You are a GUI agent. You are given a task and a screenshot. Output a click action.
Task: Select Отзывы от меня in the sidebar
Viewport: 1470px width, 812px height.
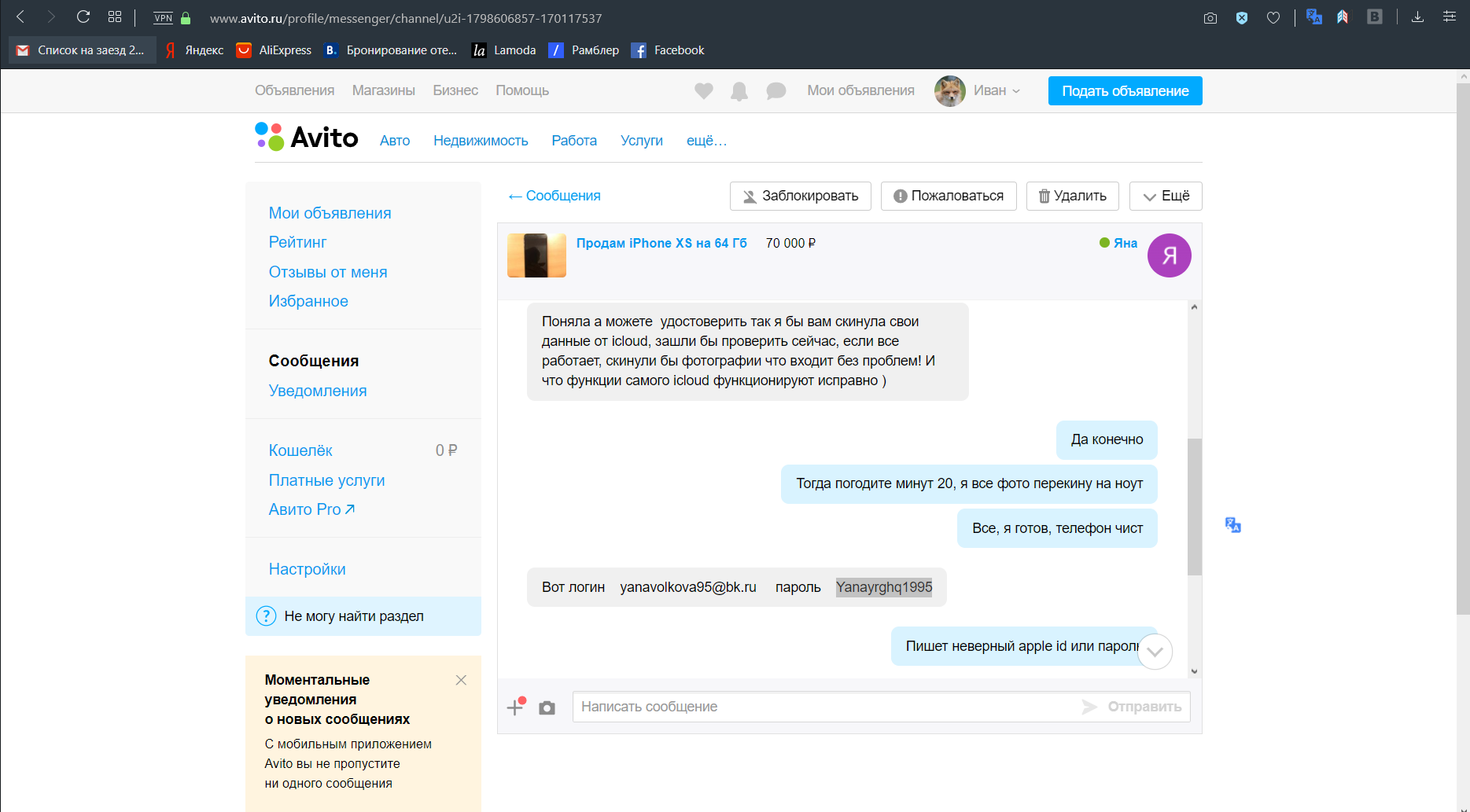pos(328,272)
